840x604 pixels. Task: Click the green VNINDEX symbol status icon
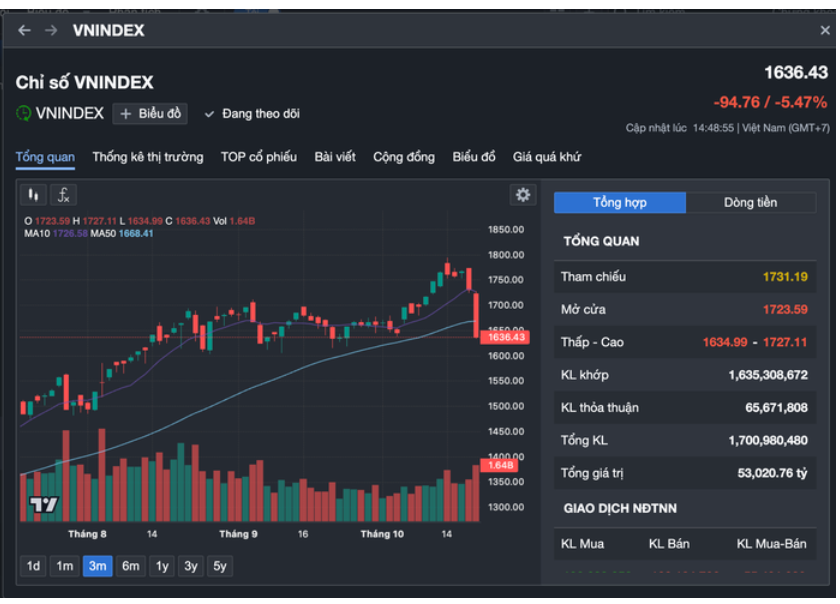point(24,114)
